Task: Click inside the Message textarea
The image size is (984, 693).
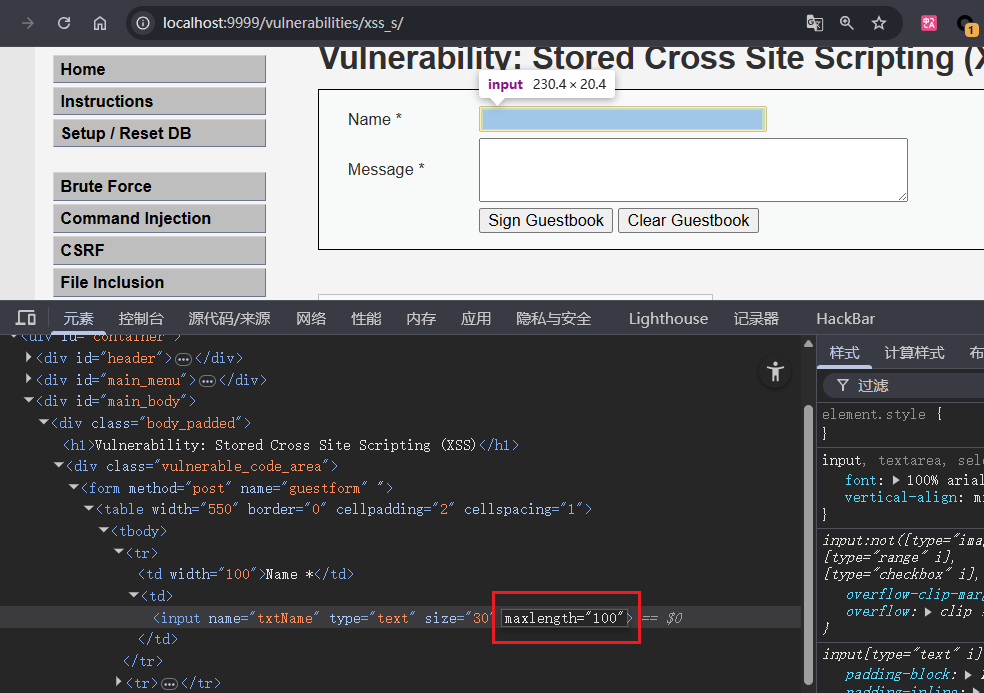Action: point(693,170)
